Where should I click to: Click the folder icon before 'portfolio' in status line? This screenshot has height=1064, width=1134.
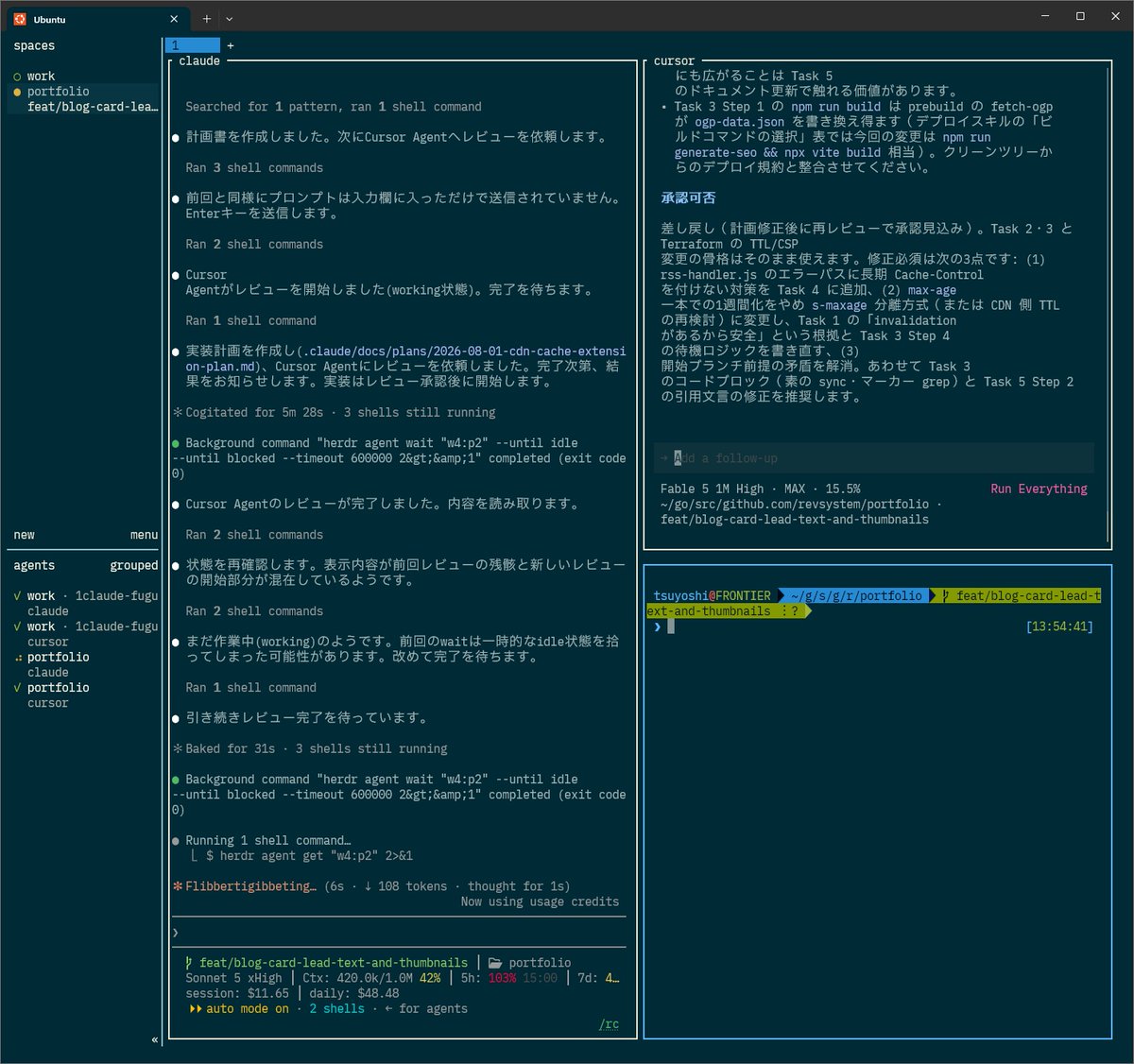pos(495,963)
